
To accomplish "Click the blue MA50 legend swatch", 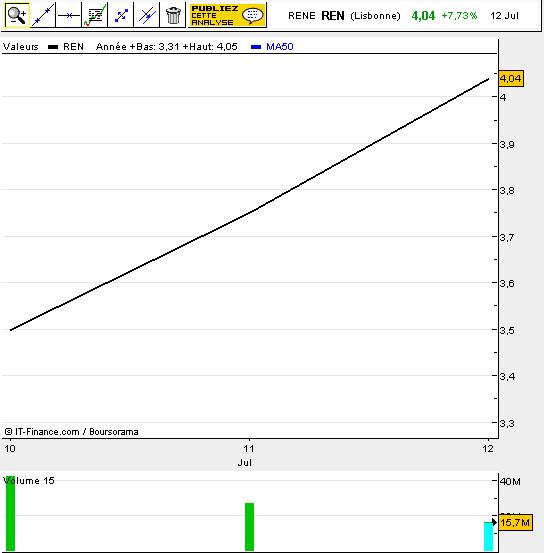I will click(x=256, y=47).
